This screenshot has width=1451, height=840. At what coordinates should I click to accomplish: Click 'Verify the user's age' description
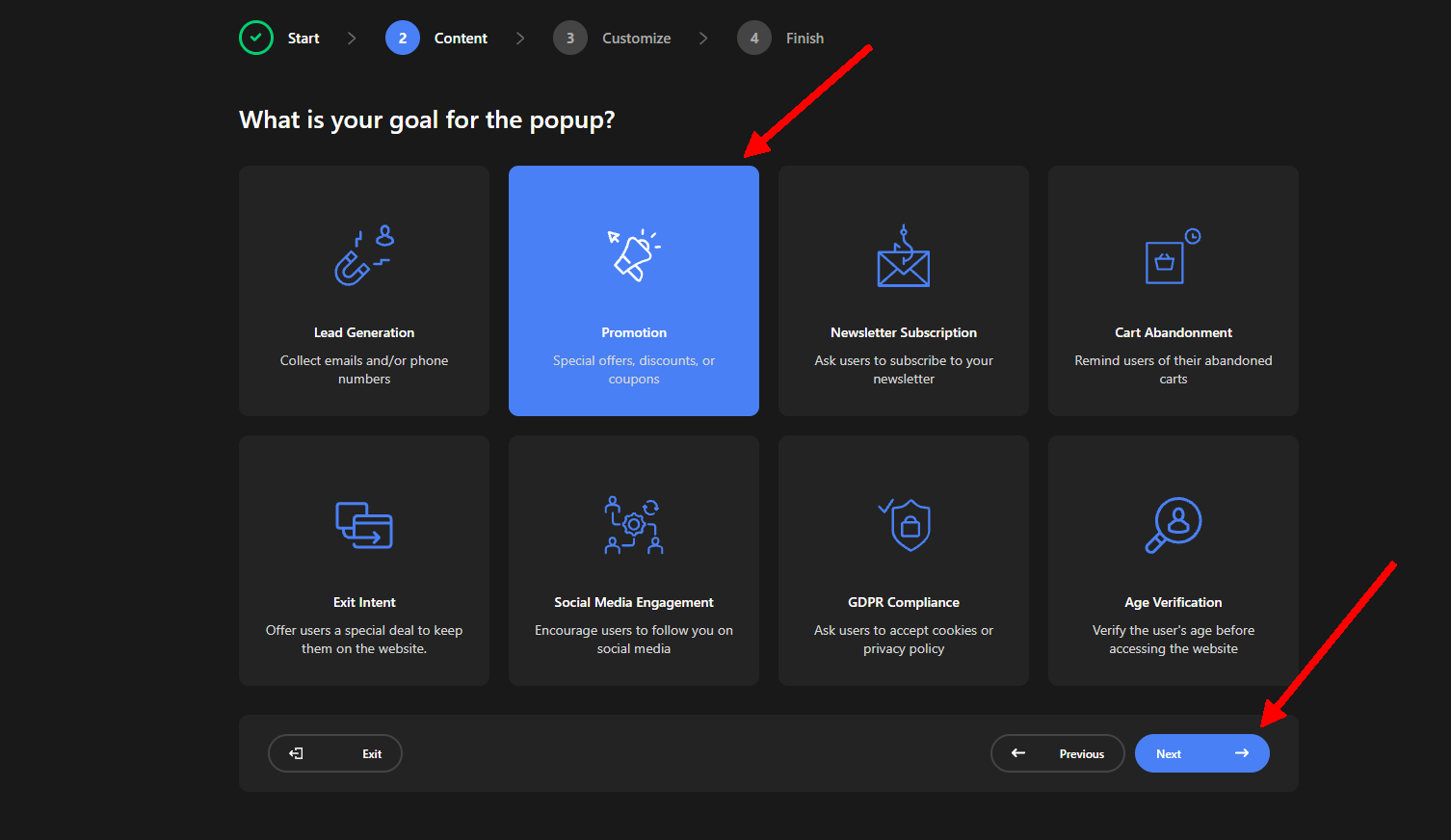pyautogui.click(x=1174, y=640)
